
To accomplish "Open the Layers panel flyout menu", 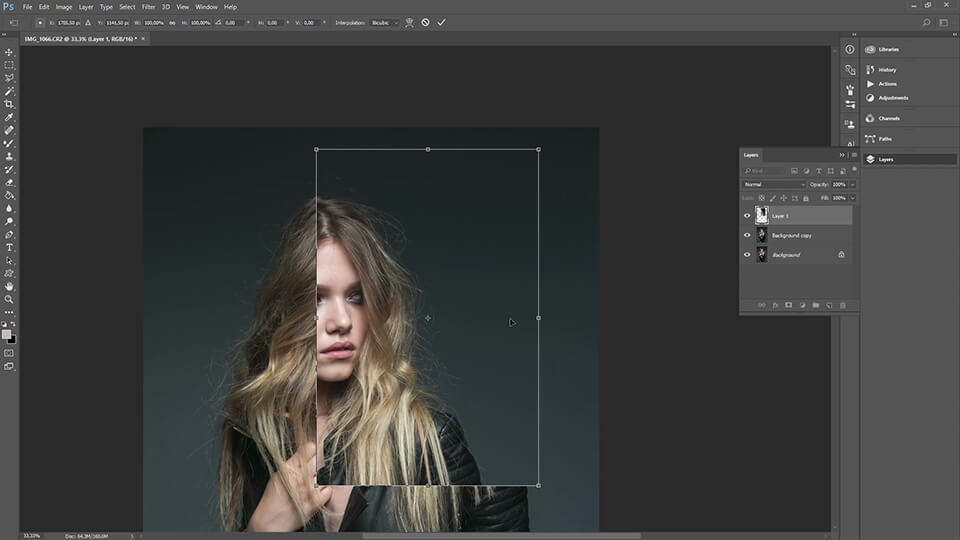I will click(854, 155).
